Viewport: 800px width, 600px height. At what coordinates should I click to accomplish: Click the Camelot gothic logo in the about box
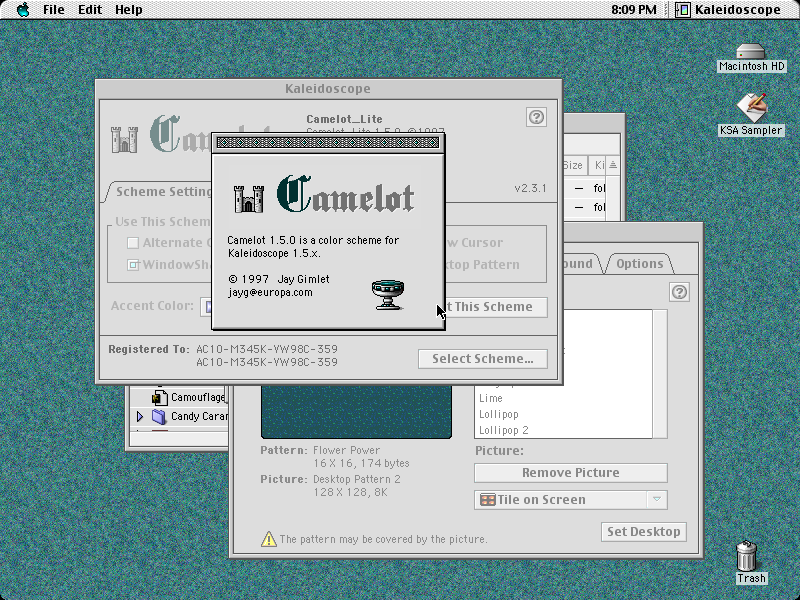pyautogui.click(x=345, y=194)
